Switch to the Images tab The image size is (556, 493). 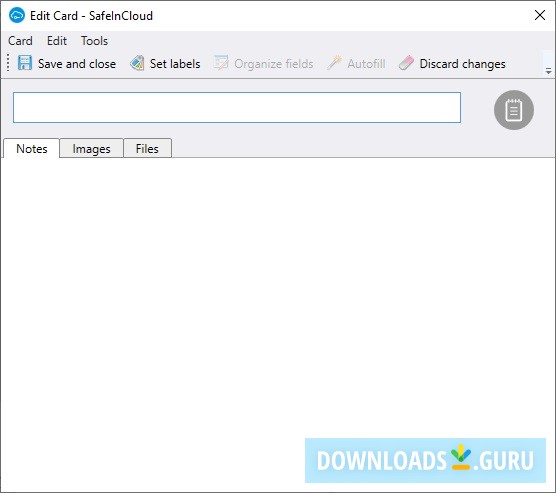(91, 149)
